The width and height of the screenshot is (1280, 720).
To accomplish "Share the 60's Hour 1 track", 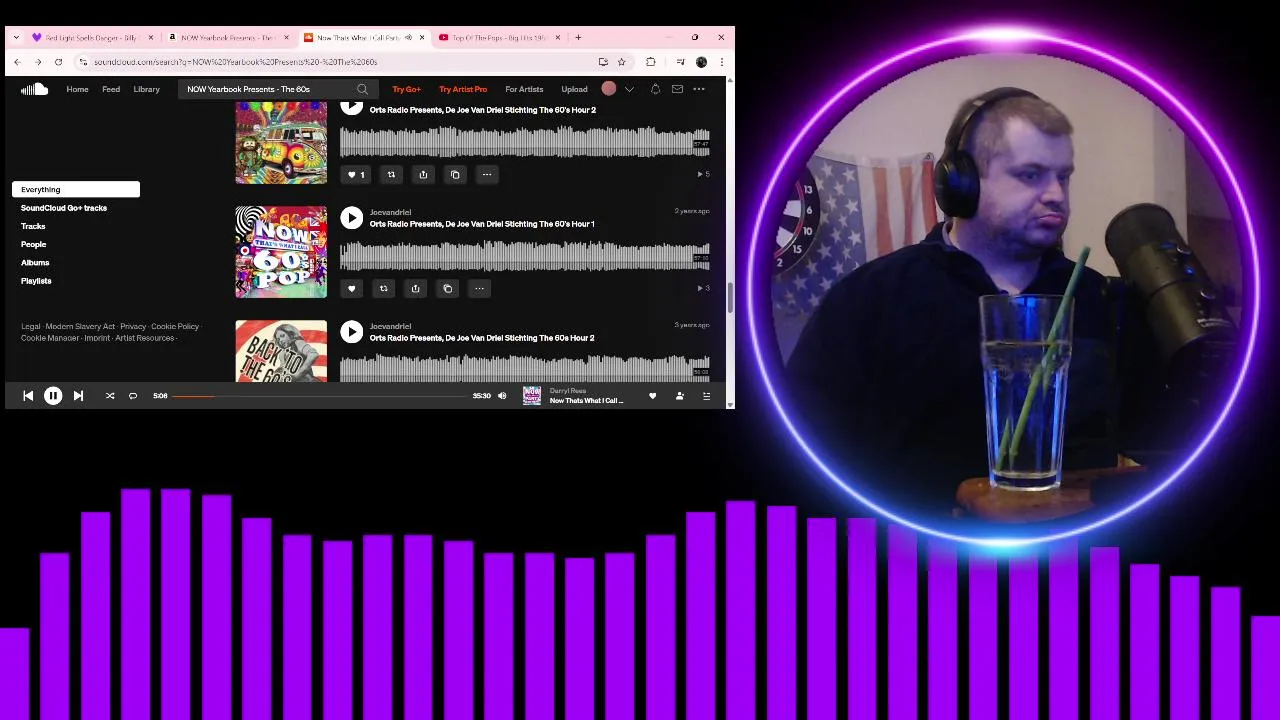I will pos(415,288).
